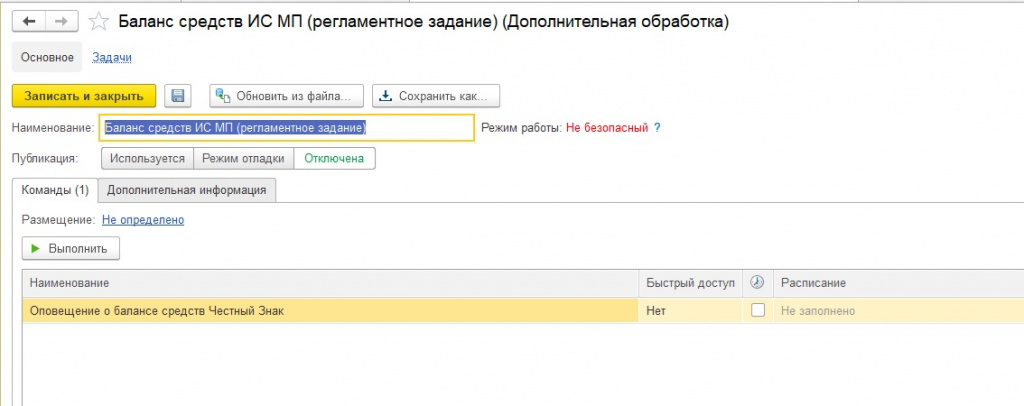Add form to favorites star
Image resolution: width=1024 pixels, height=406 pixels.
[x=99, y=20]
